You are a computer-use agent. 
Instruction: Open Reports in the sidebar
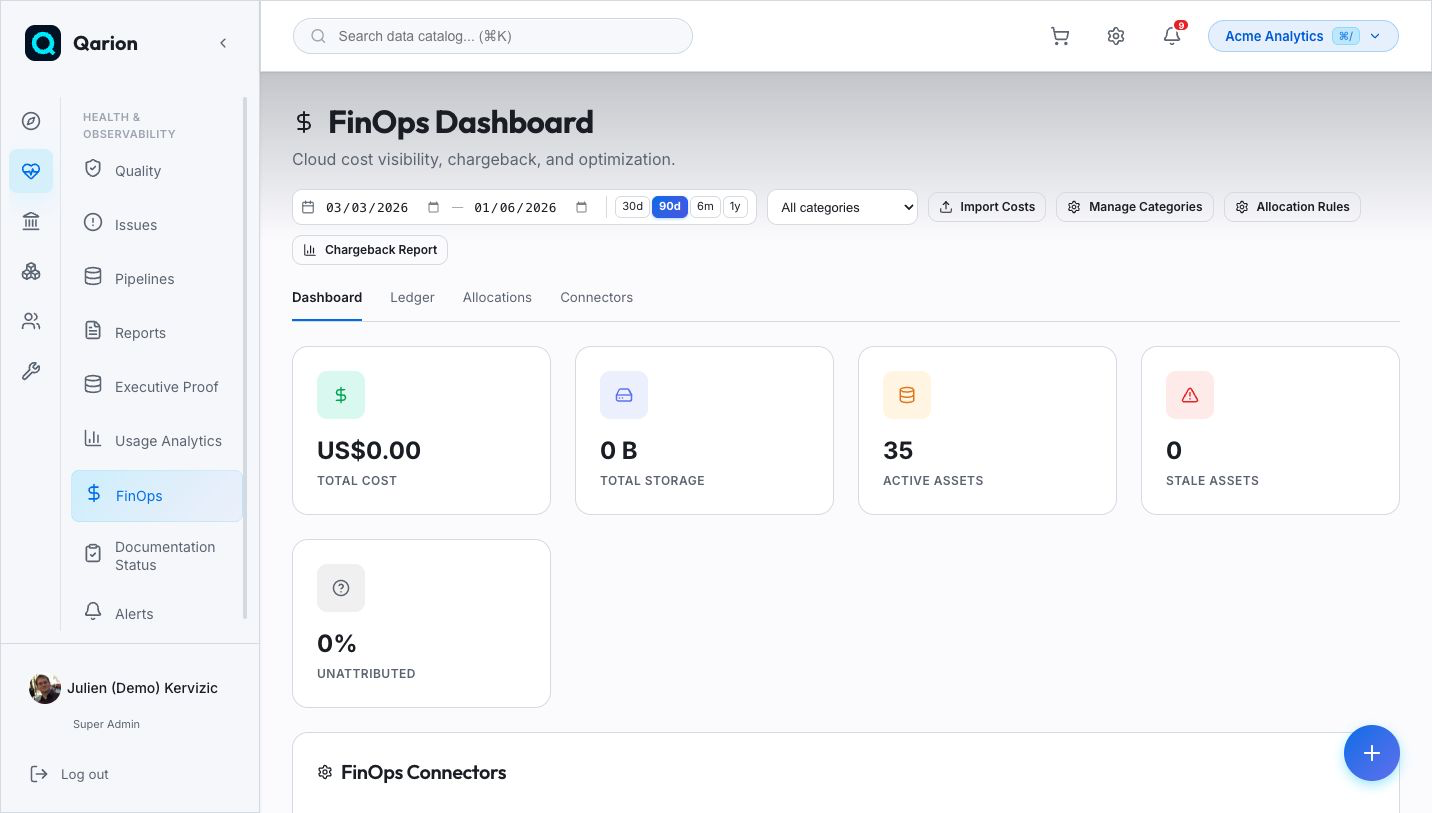[157, 333]
